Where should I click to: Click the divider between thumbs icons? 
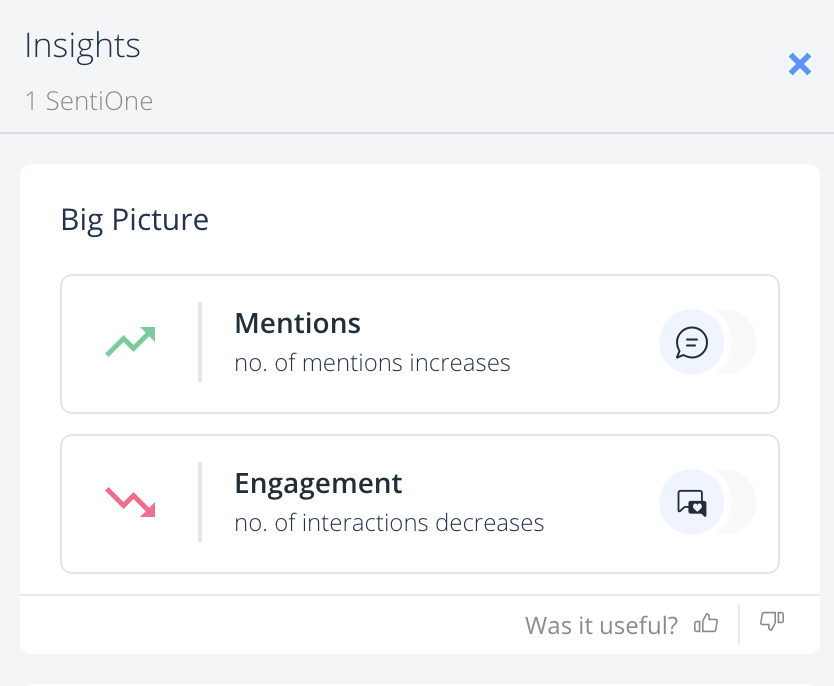pos(739,624)
